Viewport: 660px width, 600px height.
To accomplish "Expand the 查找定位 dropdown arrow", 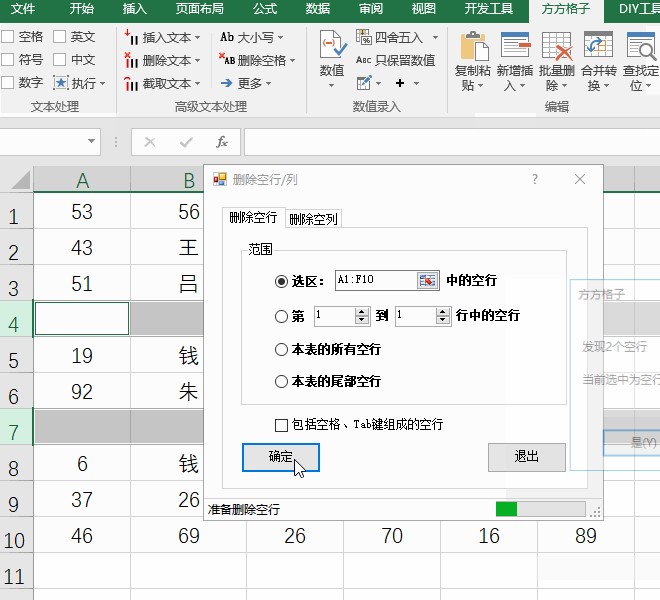I will pyautogui.click(x=649, y=86).
